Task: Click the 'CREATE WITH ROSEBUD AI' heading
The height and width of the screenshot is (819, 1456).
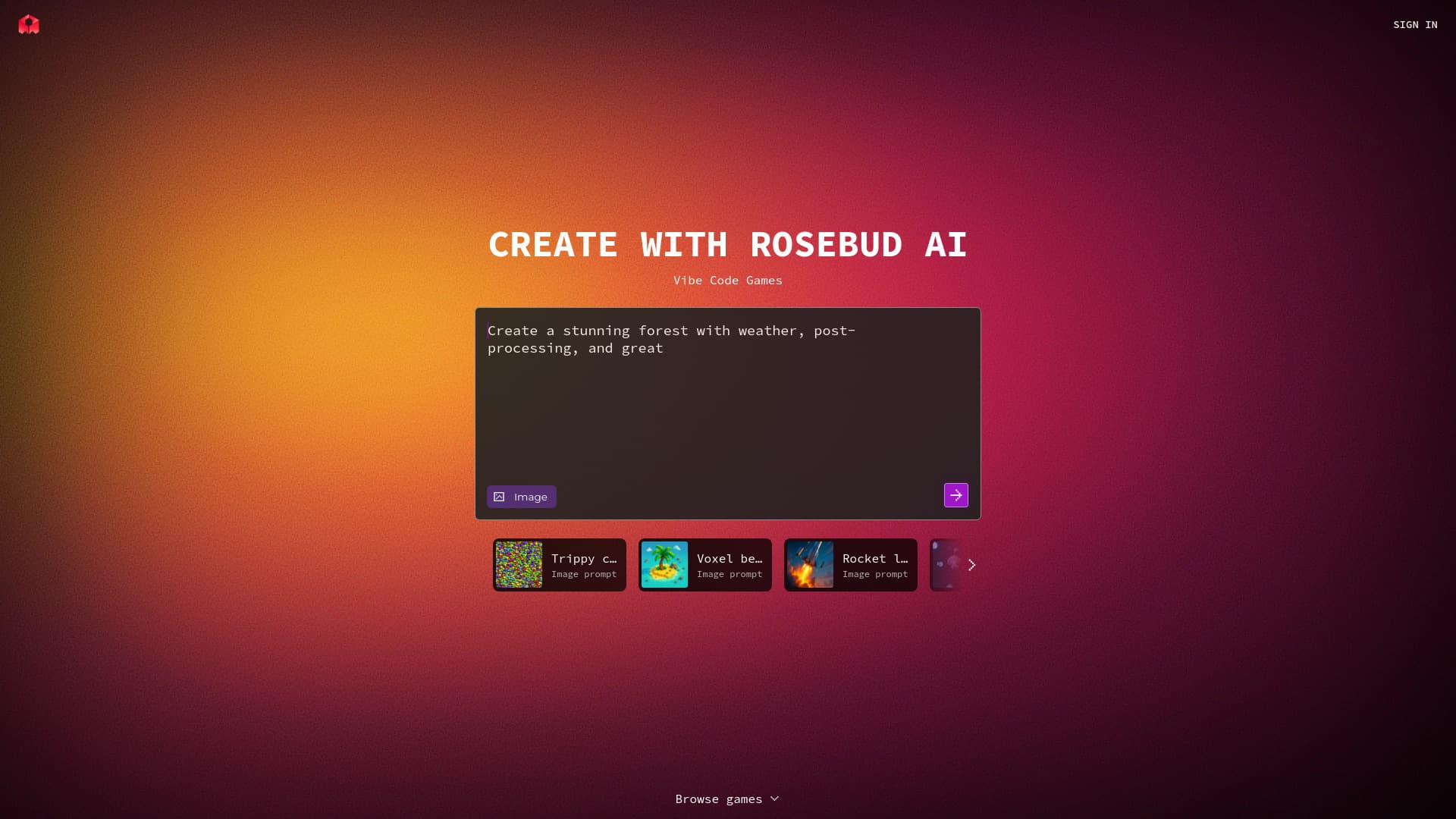Action: point(728,244)
